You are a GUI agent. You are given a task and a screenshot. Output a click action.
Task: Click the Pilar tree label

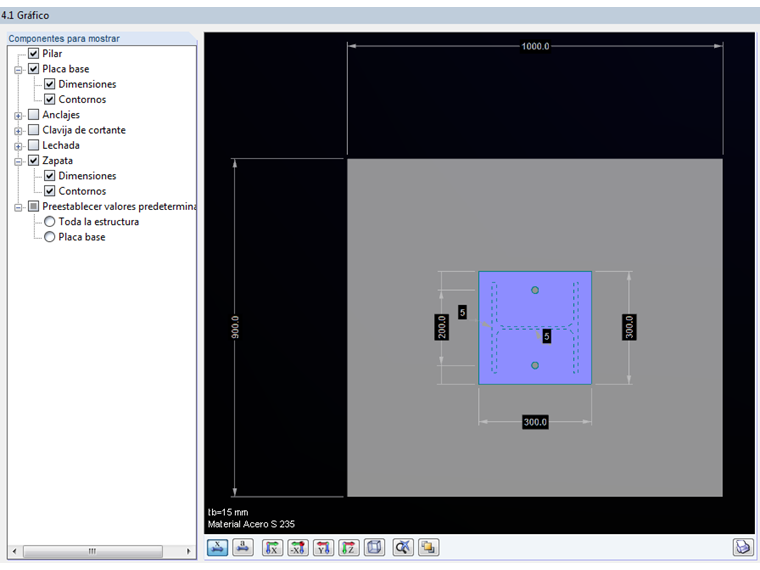tap(52, 53)
